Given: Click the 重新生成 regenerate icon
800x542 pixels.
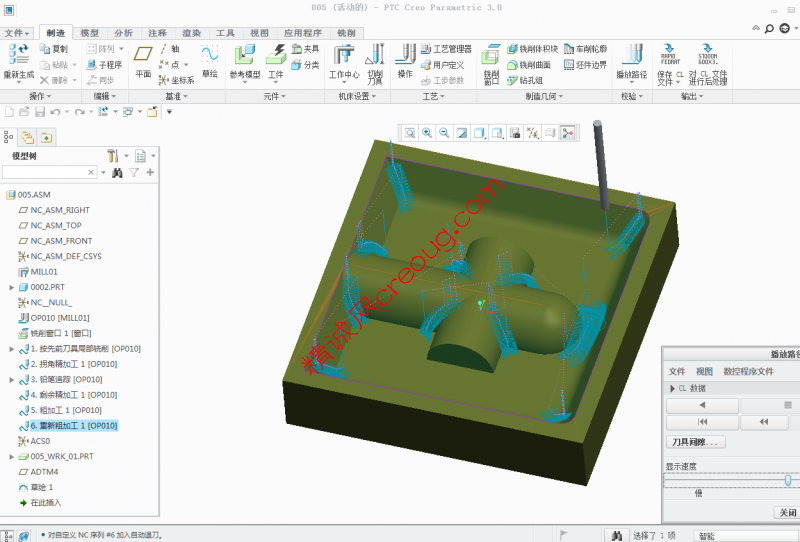Looking at the screenshot, I should click(x=18, y=55).
